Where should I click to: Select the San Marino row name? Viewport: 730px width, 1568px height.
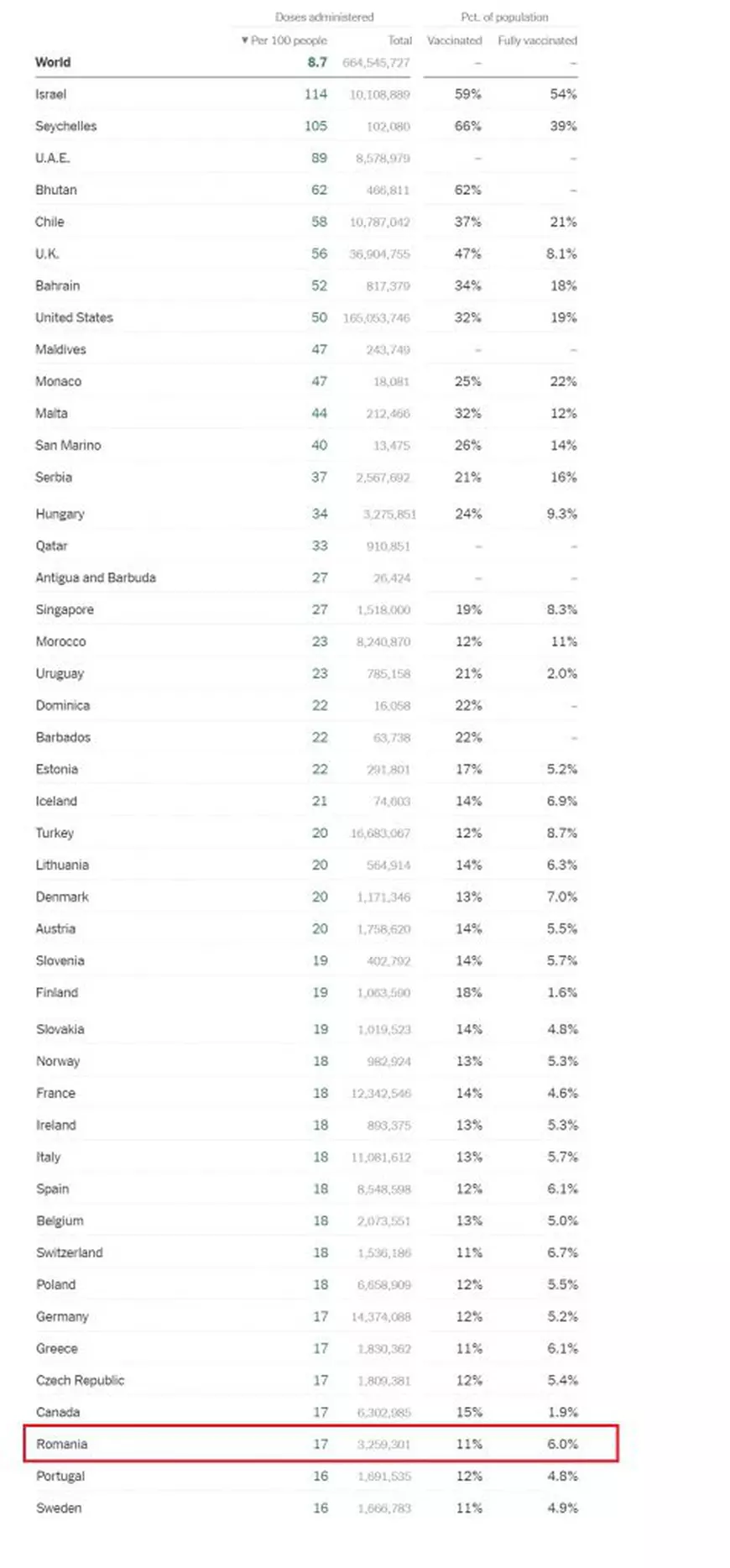click(68, 445)
